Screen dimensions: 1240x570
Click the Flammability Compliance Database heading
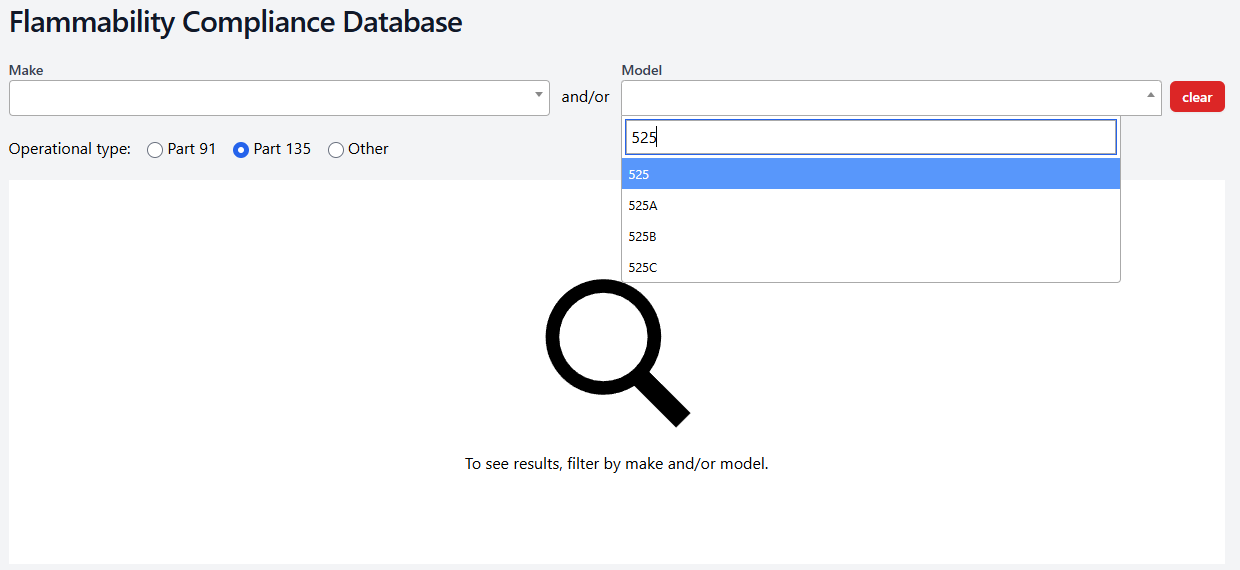(236, 22)
